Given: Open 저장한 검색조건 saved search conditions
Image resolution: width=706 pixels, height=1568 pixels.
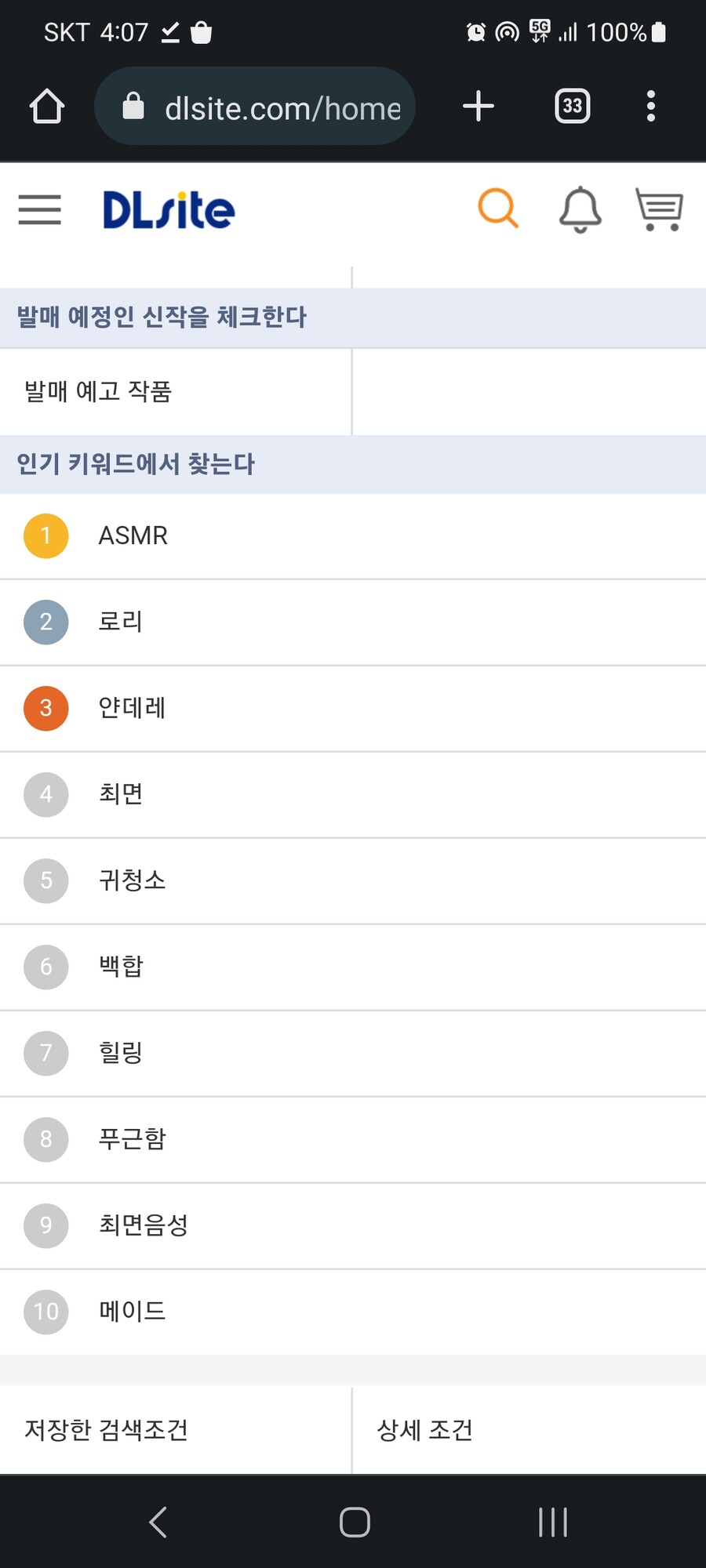Looking at the screenshot, I should click(x=106, y=1429).
